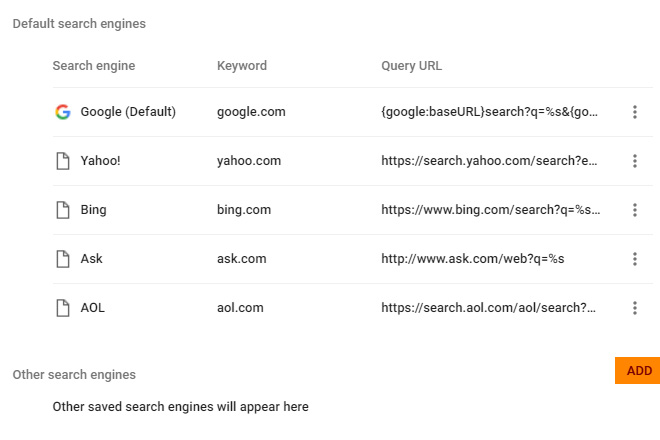Click the yahoo.com keyword text
The height and width of the screenshot is (440, 660).
[x=249, y=161]
